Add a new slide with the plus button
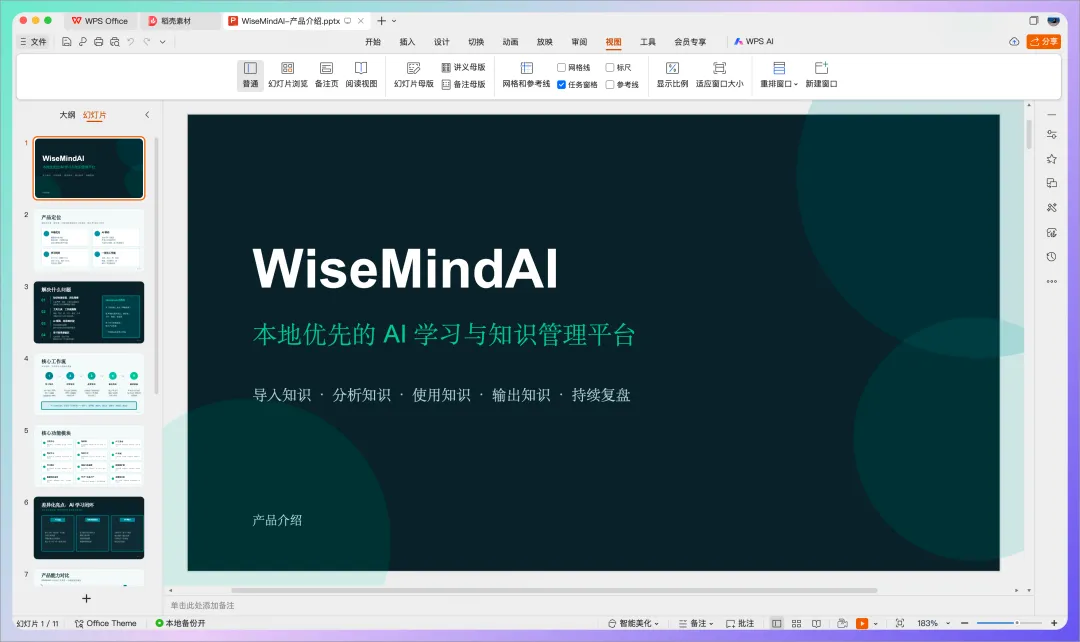The height and width of the screenshot is (642, 1080). tap(86, 599)
